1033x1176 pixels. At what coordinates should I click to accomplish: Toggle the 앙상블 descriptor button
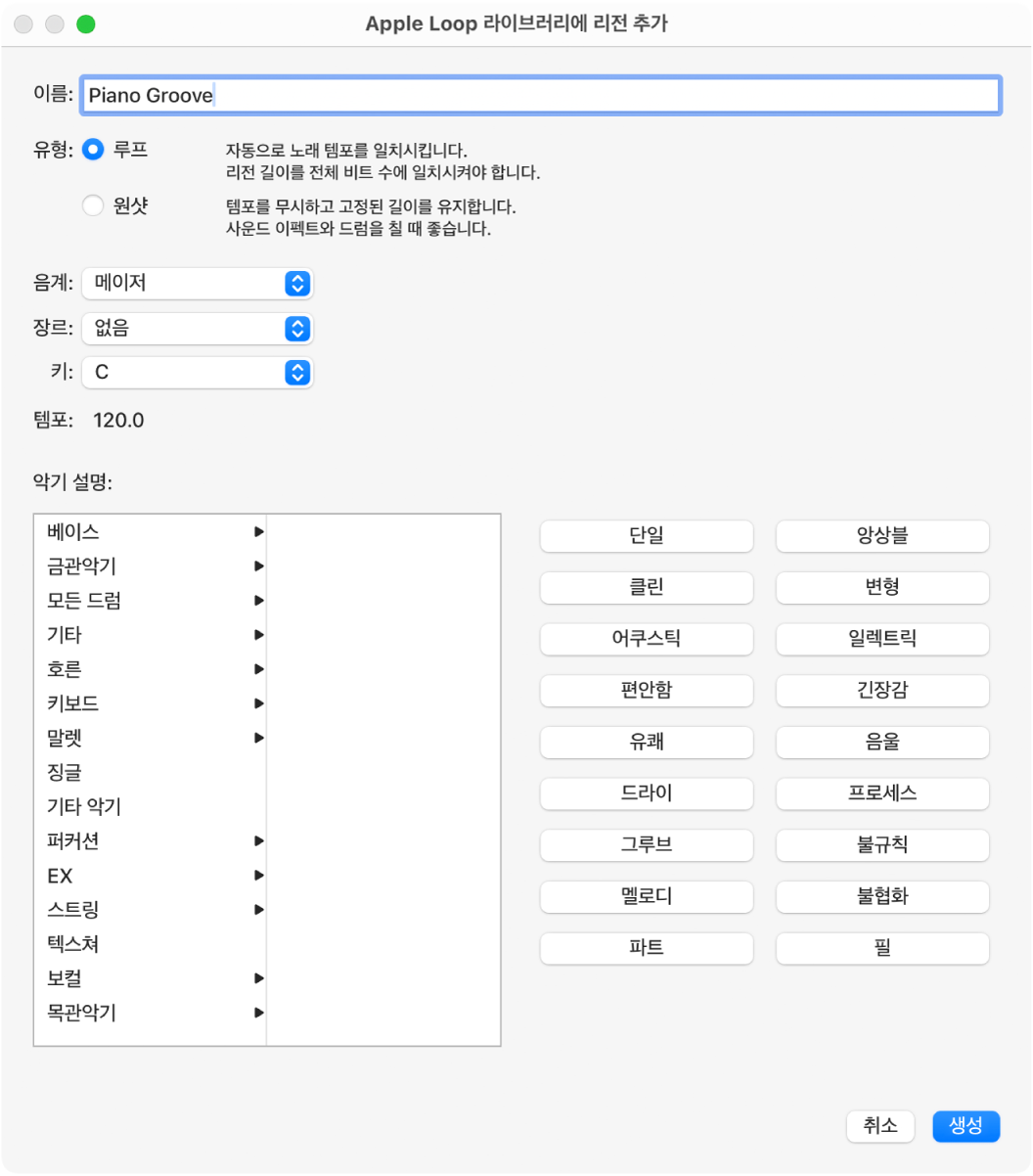[882, 535]
